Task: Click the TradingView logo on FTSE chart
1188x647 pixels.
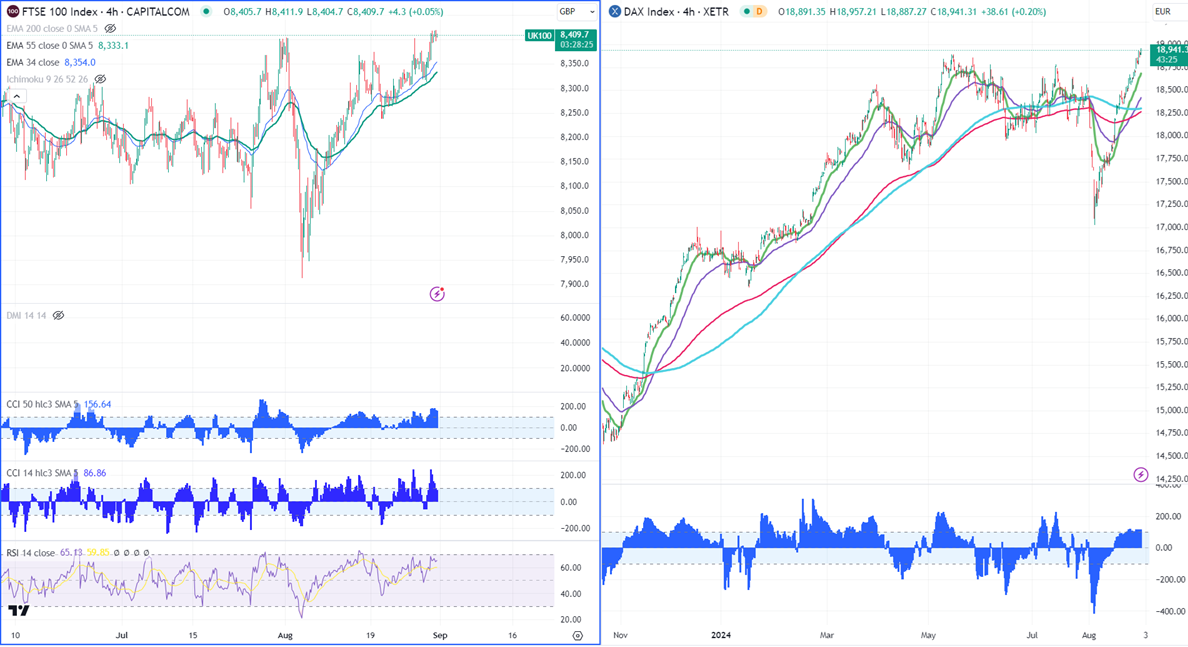Action: pos(19,611)
